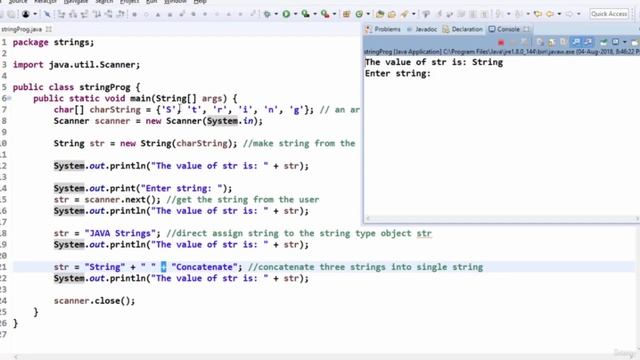Run the stringProg program with green Run button
This screenshot has height=360, width=640.
coord(286,14)
